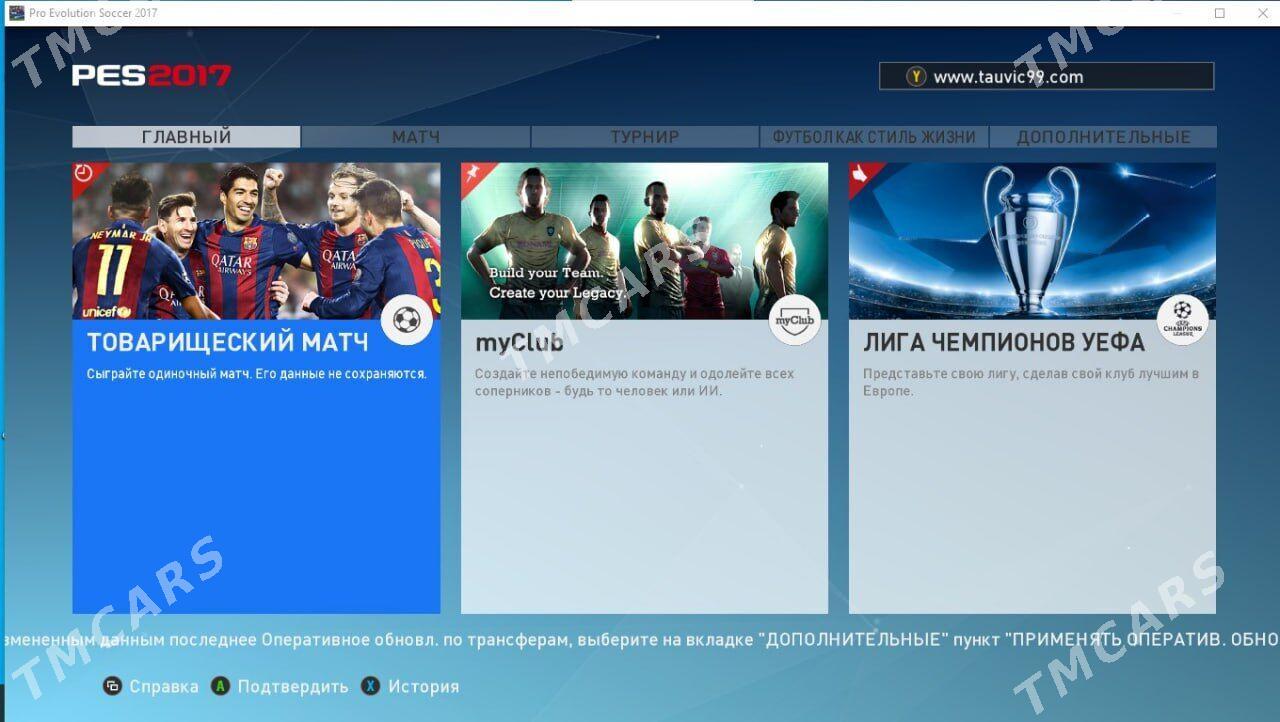Click the rabbit corner icon on Champions League card
Screen dimensions: 1280x722
(x=860, y=173)
